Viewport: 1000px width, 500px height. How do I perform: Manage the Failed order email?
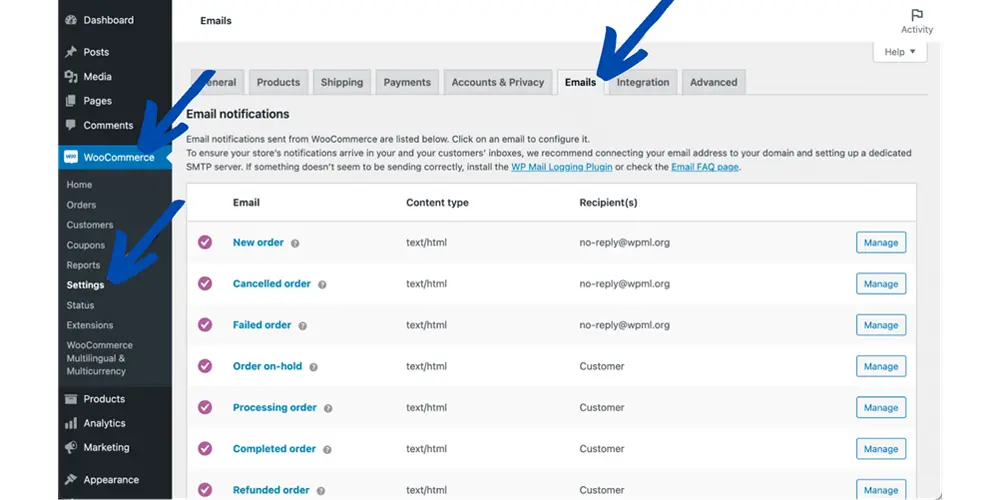[x=881, y=325]
